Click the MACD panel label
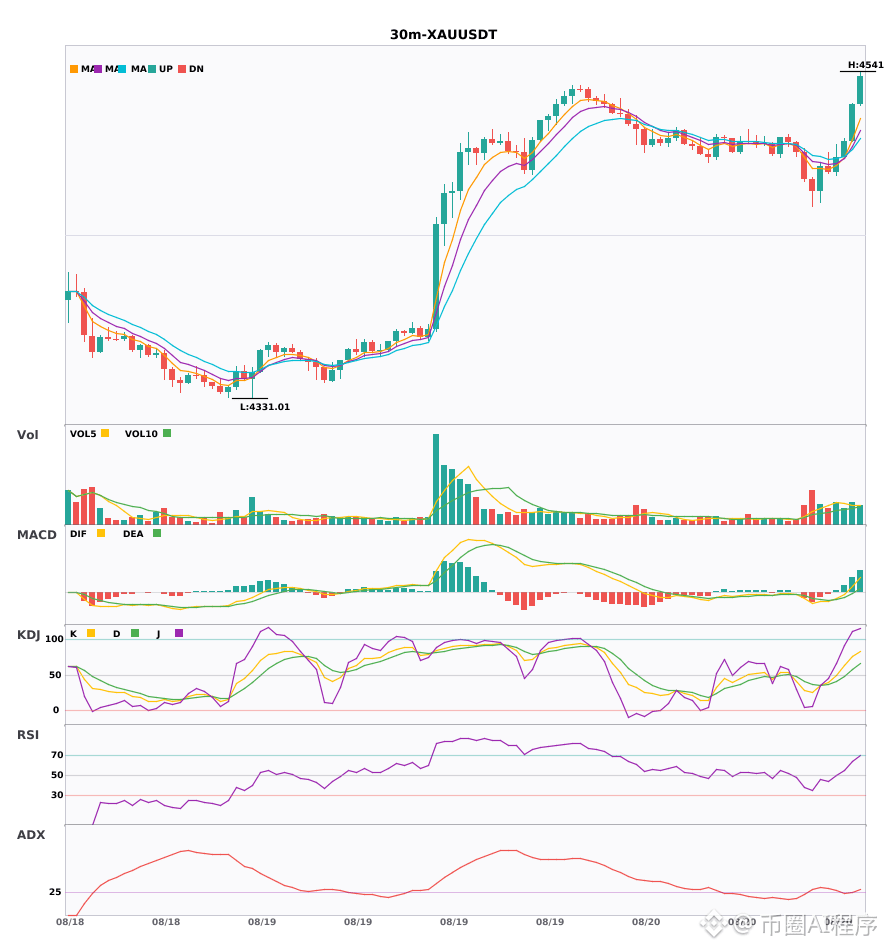 click(36, 535)
